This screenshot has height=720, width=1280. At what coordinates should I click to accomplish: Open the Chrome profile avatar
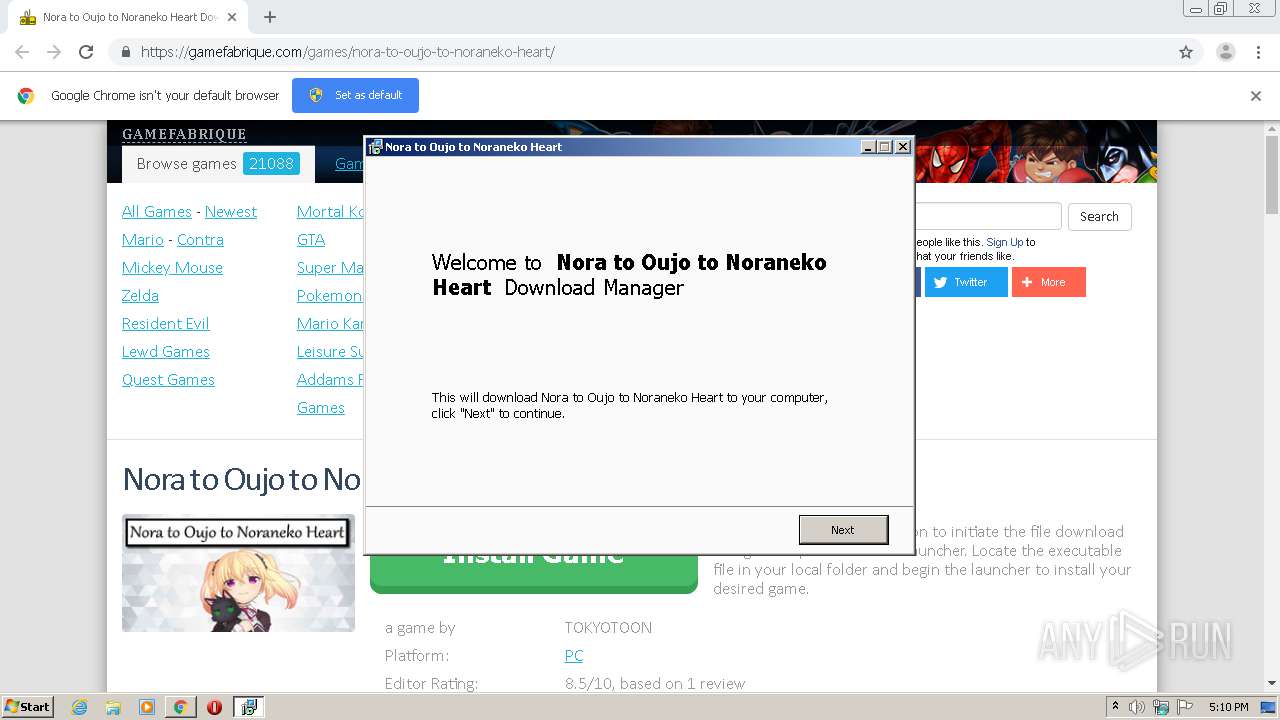tap(1225, 52)
